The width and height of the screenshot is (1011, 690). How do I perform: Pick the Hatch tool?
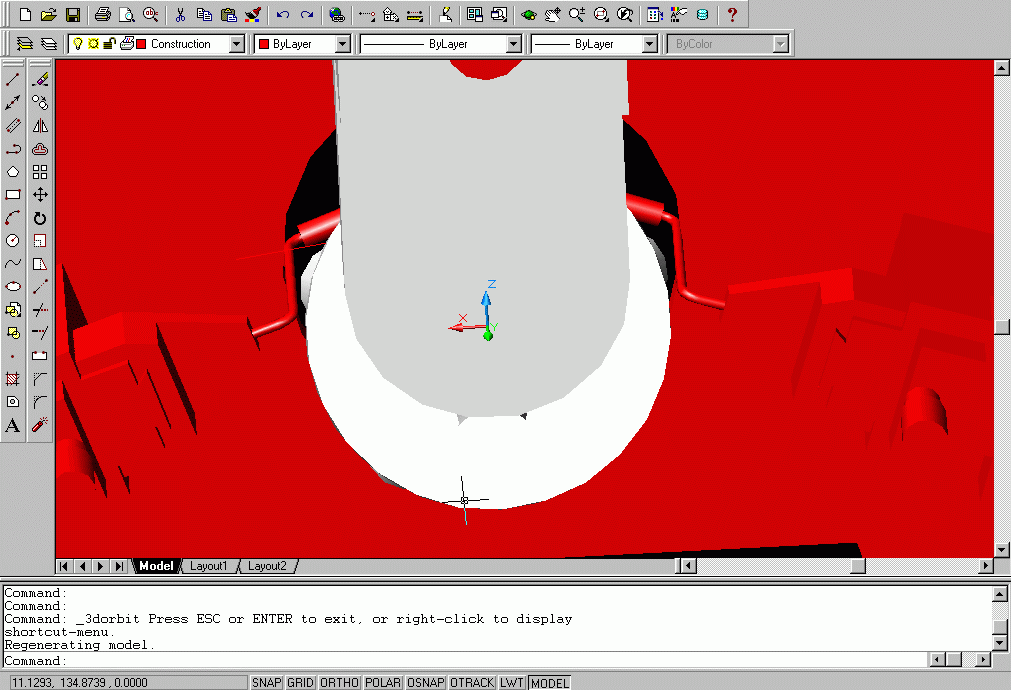13,379
